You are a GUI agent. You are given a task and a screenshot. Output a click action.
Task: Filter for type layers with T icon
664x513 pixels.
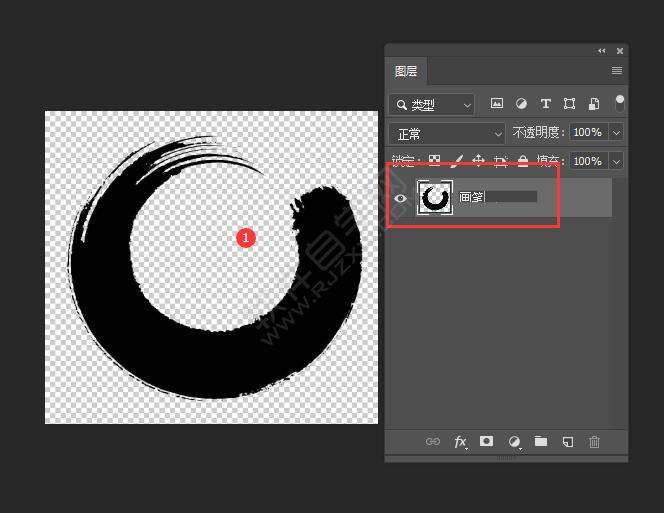545,103
